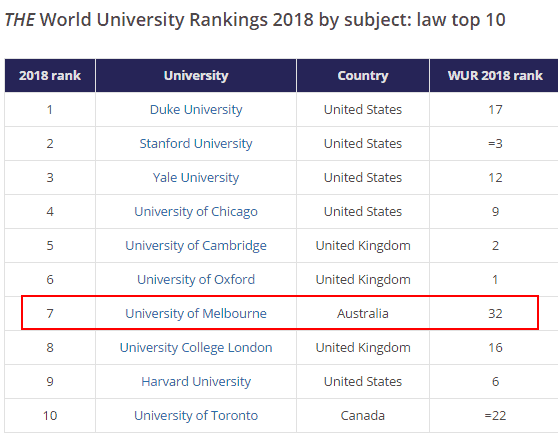Click the WUR 2018 rank header
Viewport: 558px width, 442px height.
(x=495, y=75)
